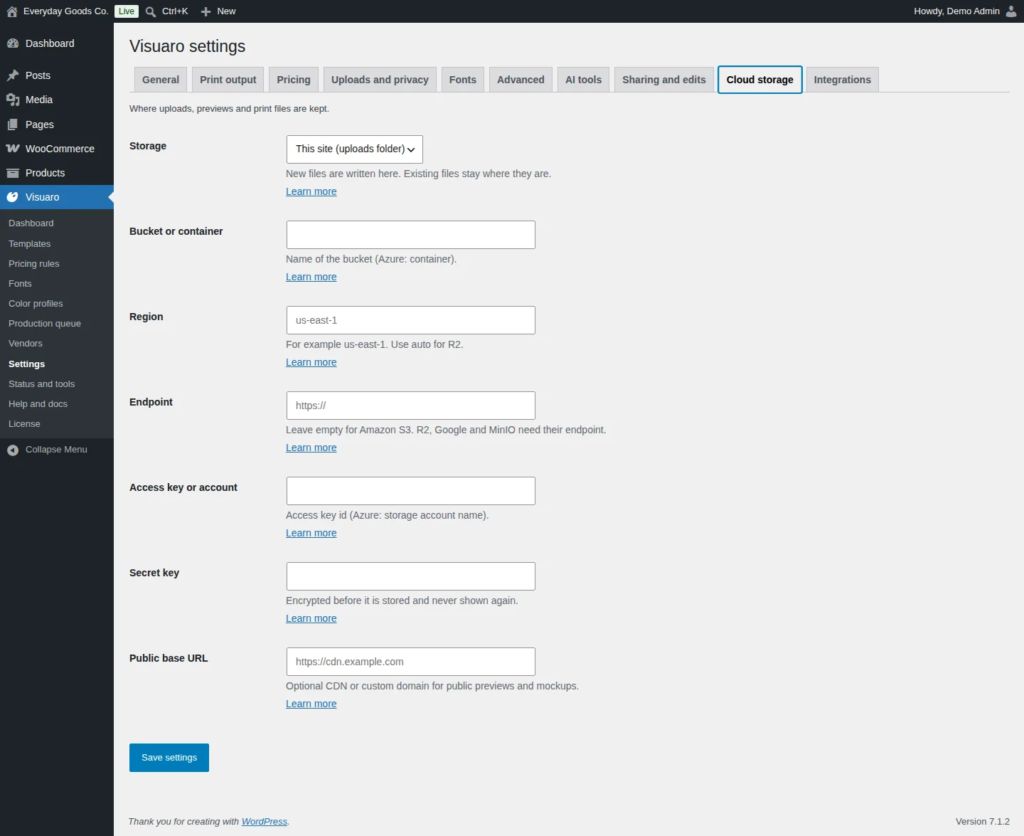Image resolution: width=1024 pixels, height=836 pixels.
Task: Click the Collapse Menu arrow icon
Action: pos(12,450)
